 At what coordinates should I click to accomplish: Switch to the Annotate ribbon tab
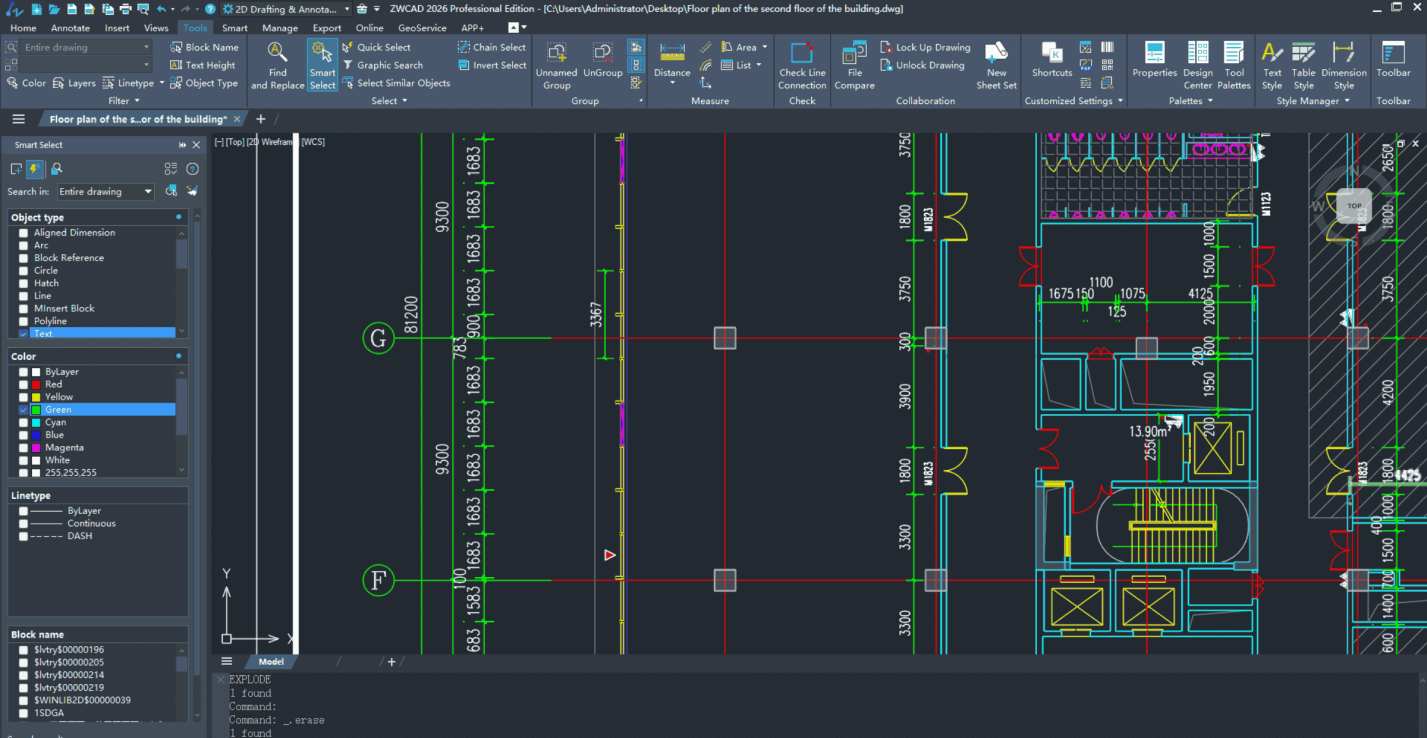tap(70, 28)
